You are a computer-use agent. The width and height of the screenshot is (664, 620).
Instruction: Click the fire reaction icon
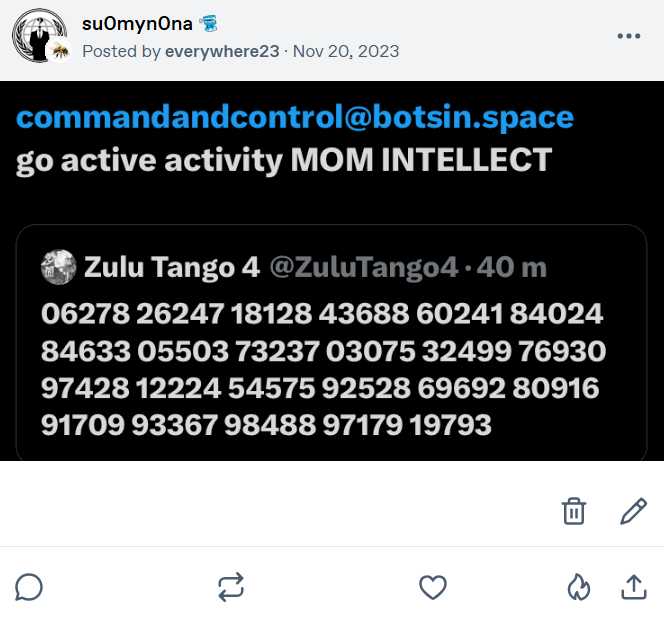click(578, 587)
